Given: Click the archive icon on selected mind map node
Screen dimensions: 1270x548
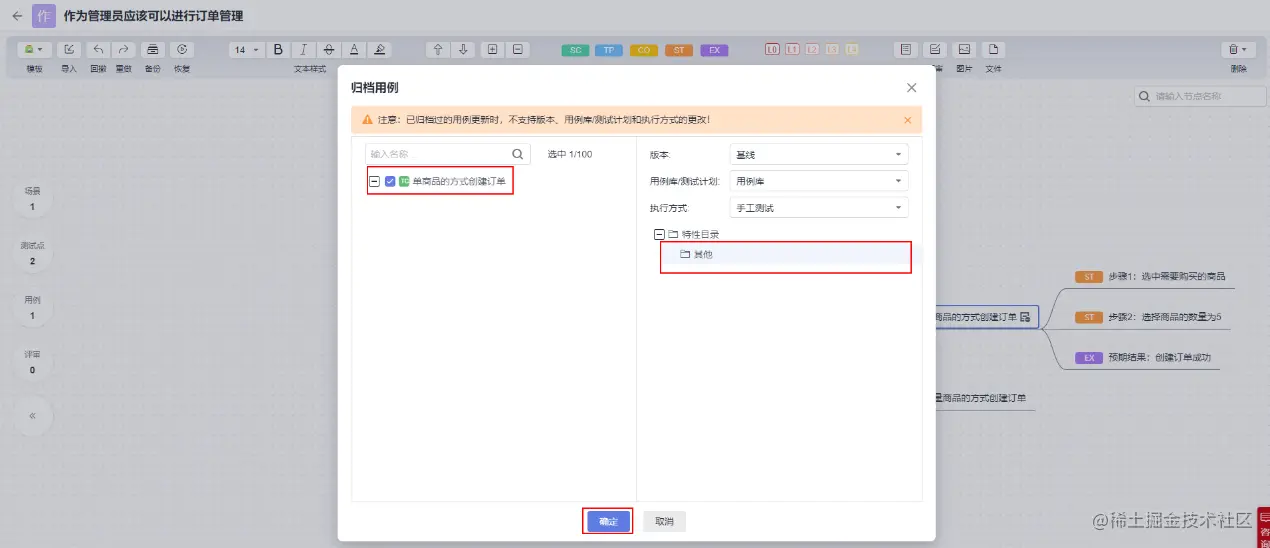Looking at the screenshot, I should [1025, 317].
